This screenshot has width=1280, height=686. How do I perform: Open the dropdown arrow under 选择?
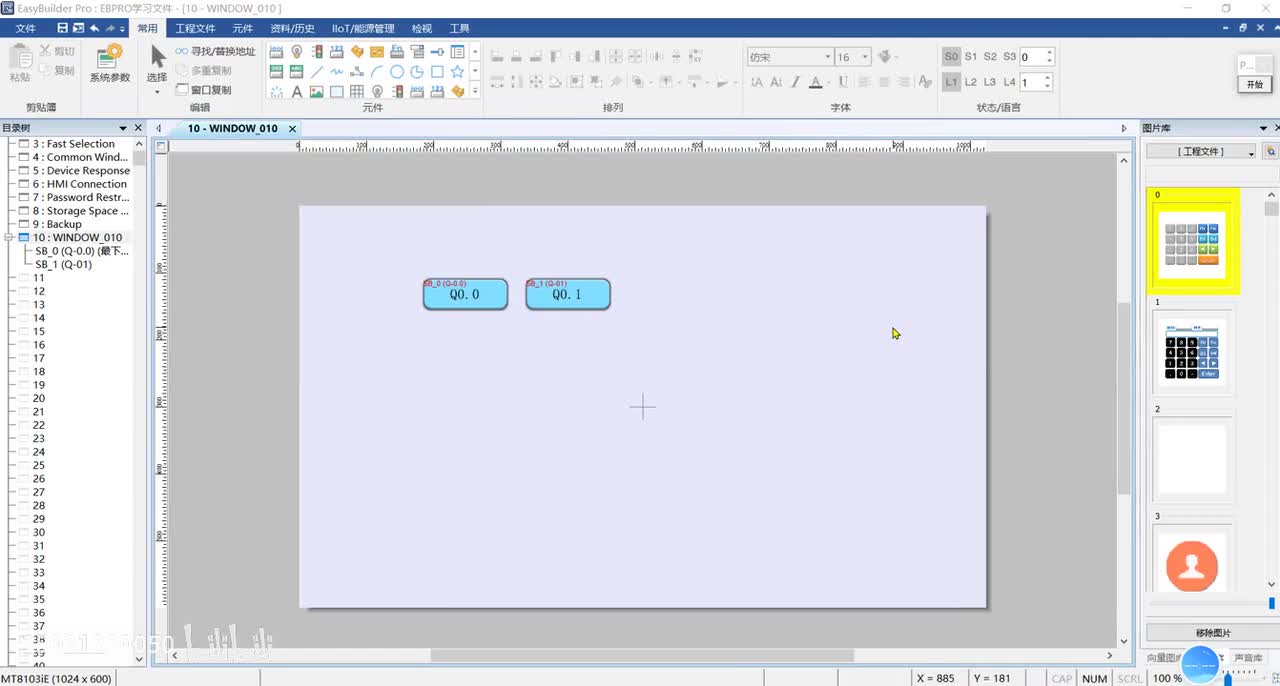point(157,92)
